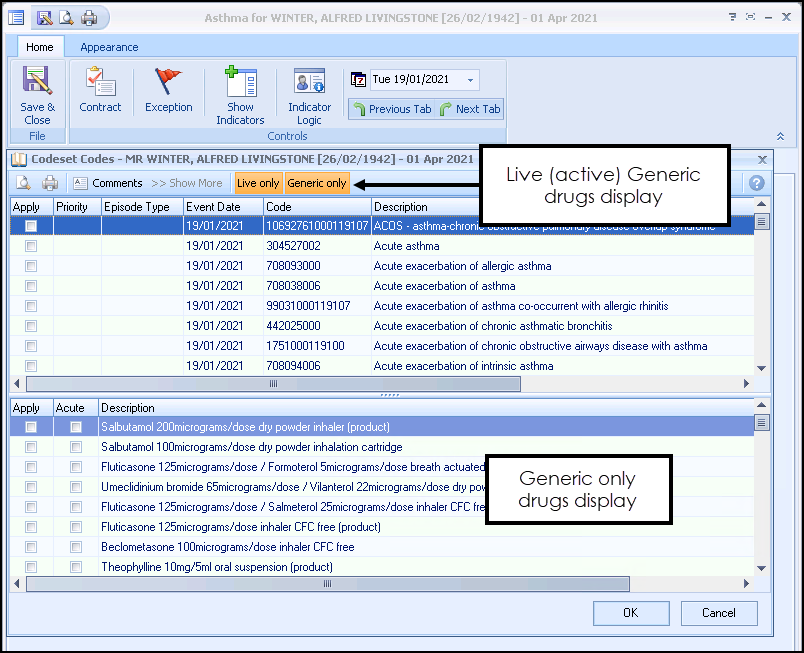Tick Apply checkbox for Theophylline oral suspension
The width and height of the screenshot is (804, 653).
pyautogui.click(x=31, y=567)
